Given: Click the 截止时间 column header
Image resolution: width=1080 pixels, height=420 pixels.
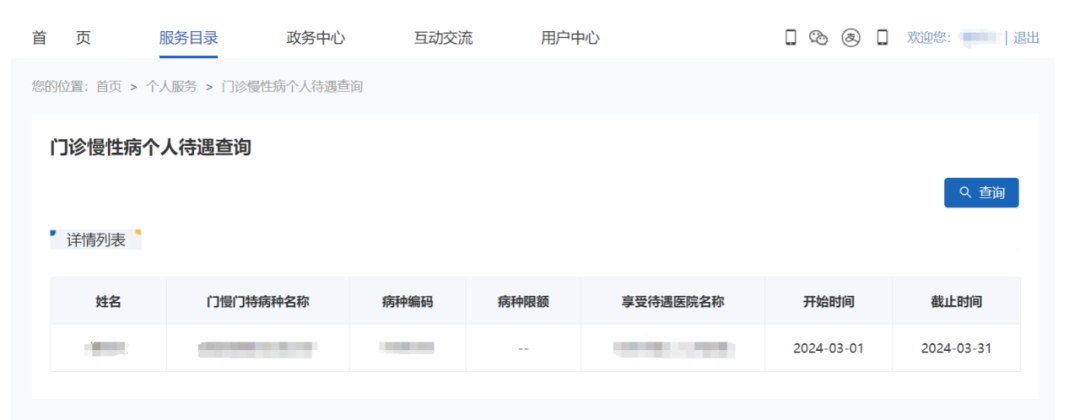Looking at the screenshot, I should [956, 301].
